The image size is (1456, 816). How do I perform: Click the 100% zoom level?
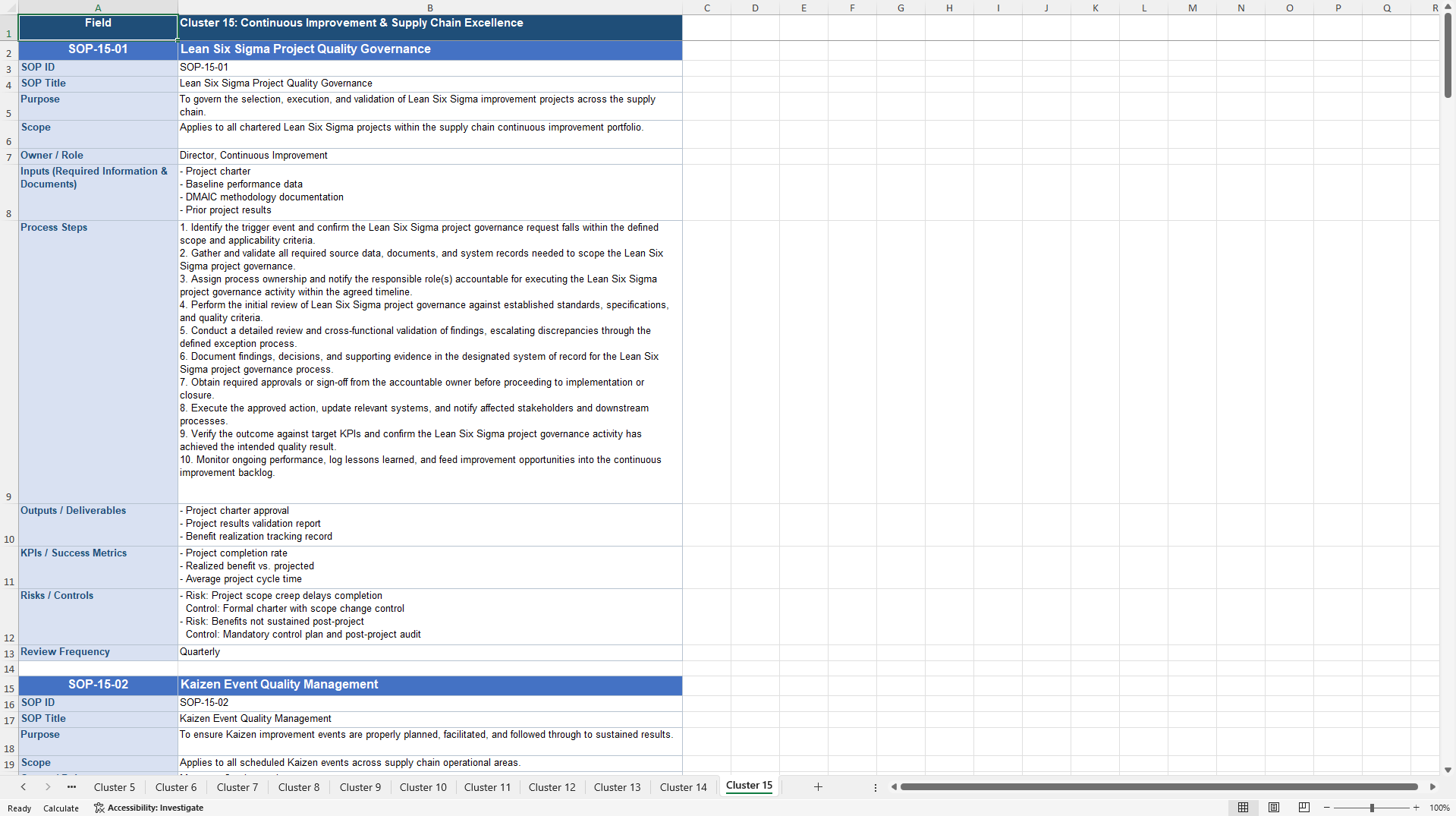1439,808
